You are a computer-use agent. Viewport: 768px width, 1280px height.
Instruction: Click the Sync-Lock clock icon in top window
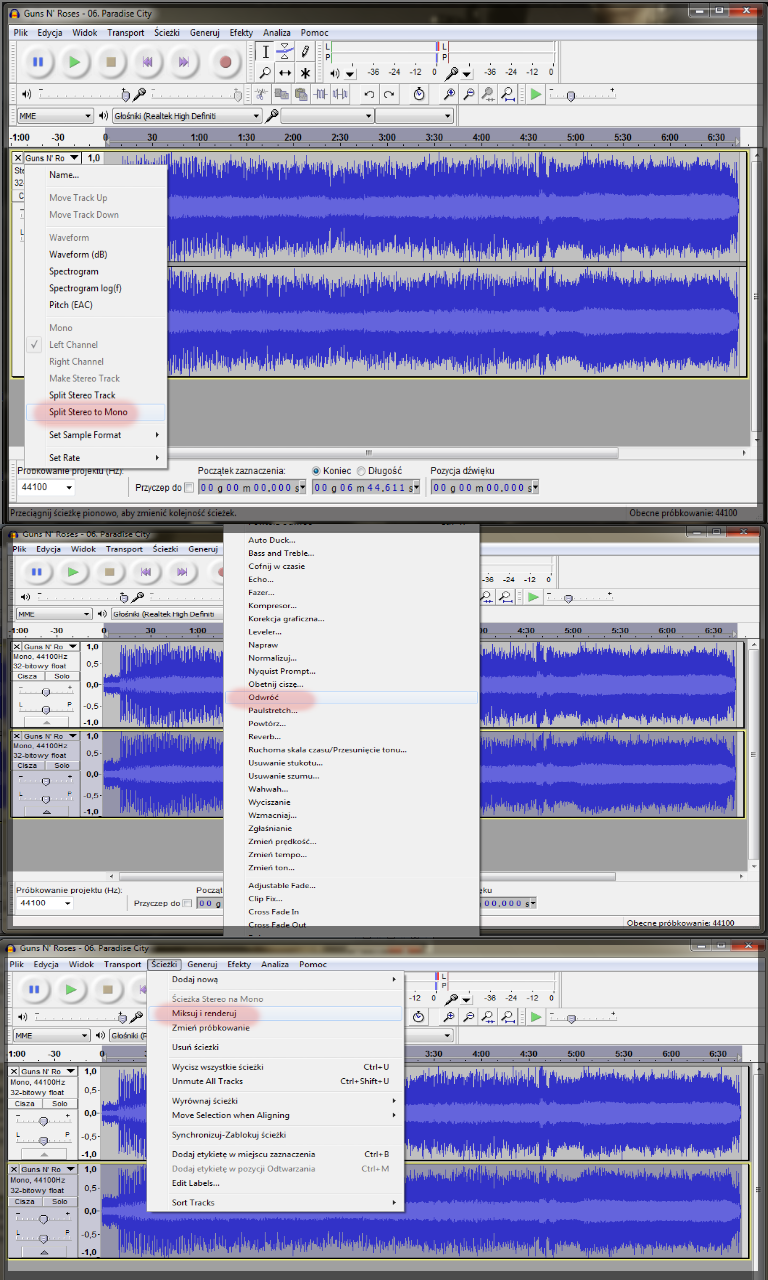pos(419,94)
